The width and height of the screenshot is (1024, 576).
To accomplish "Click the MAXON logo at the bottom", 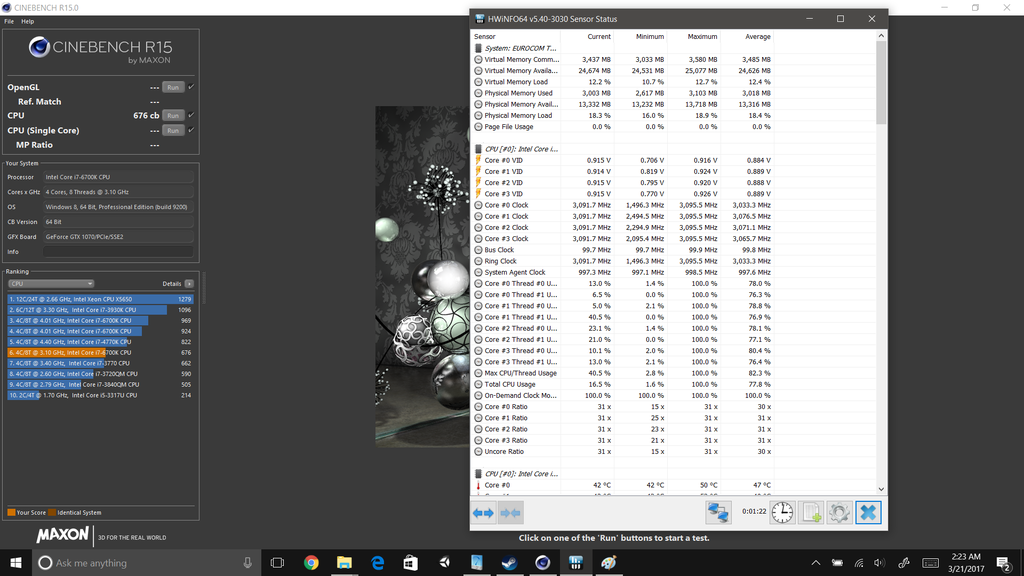I will (x=62, y=535).
